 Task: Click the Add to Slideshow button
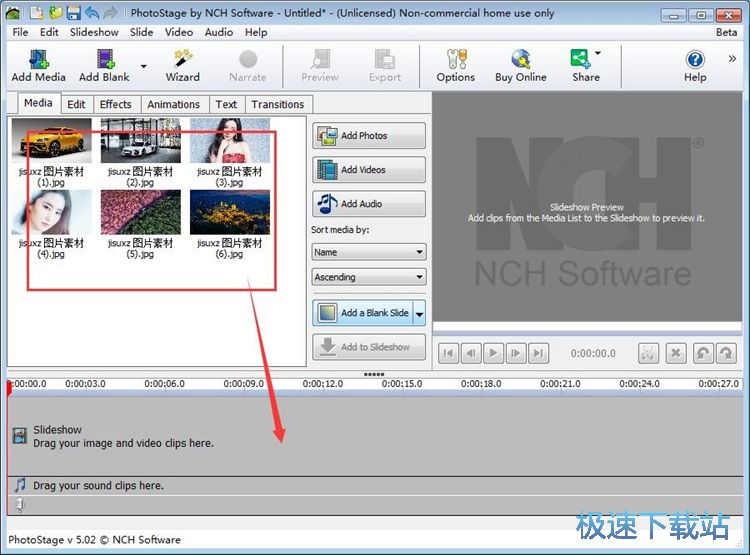(369, 347)
